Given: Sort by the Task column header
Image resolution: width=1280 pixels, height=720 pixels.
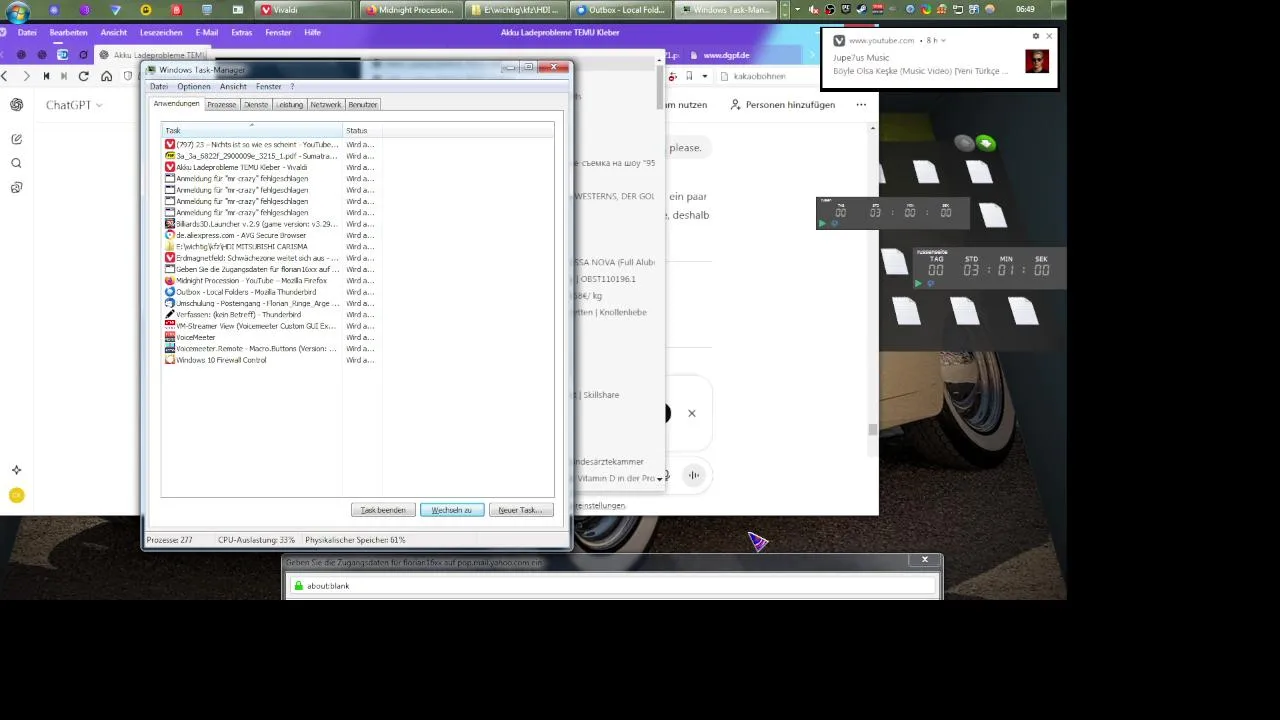Looking at the screenshot, I should coord(252,130).
